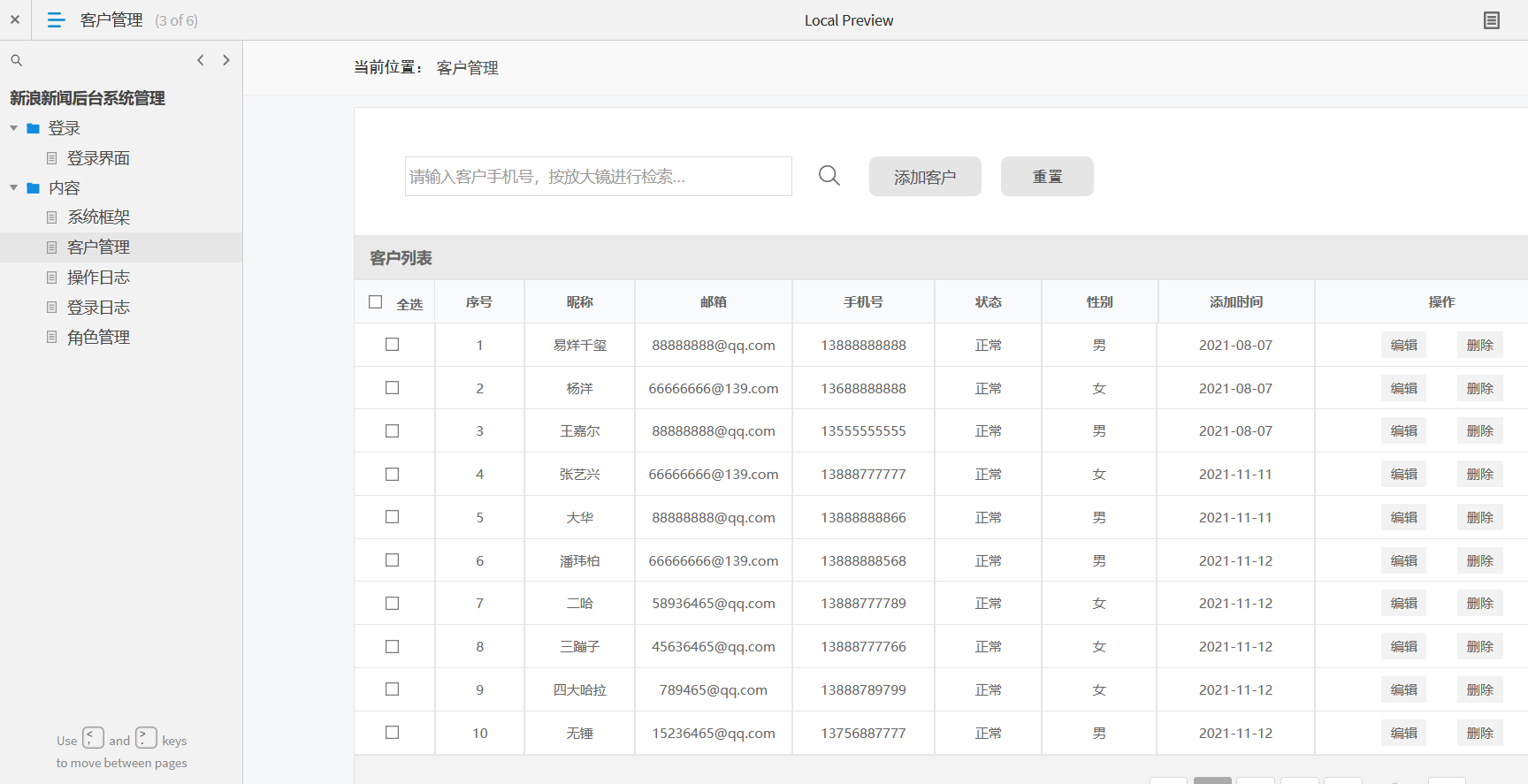Tick checkbox for row 1 易烊千玺
The width and height of the screenshot is (1528, 784).
tap(393, 345)
